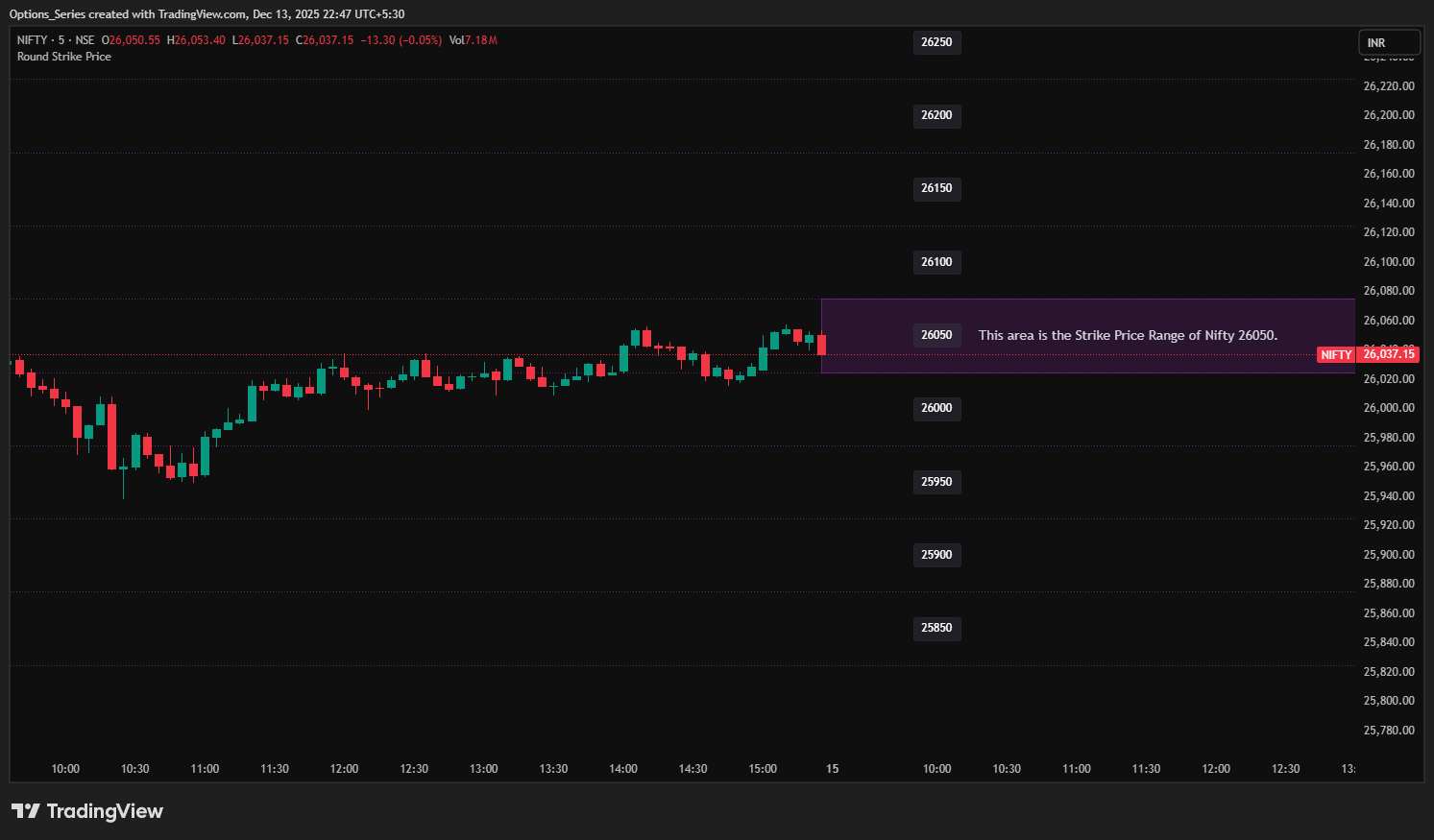The width and height of the screenshot is (1434, 840).
Task: Click the open value O26,050.55
Action: point(131,40)
